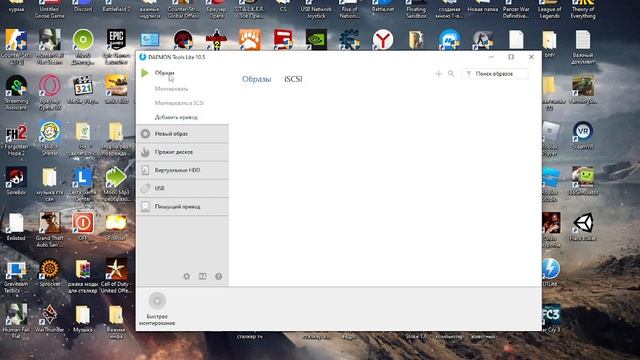This screenshot has width=640, height=360.
Task: Select the Gravteam Tactics desktop icon
Action: (16, 276)
